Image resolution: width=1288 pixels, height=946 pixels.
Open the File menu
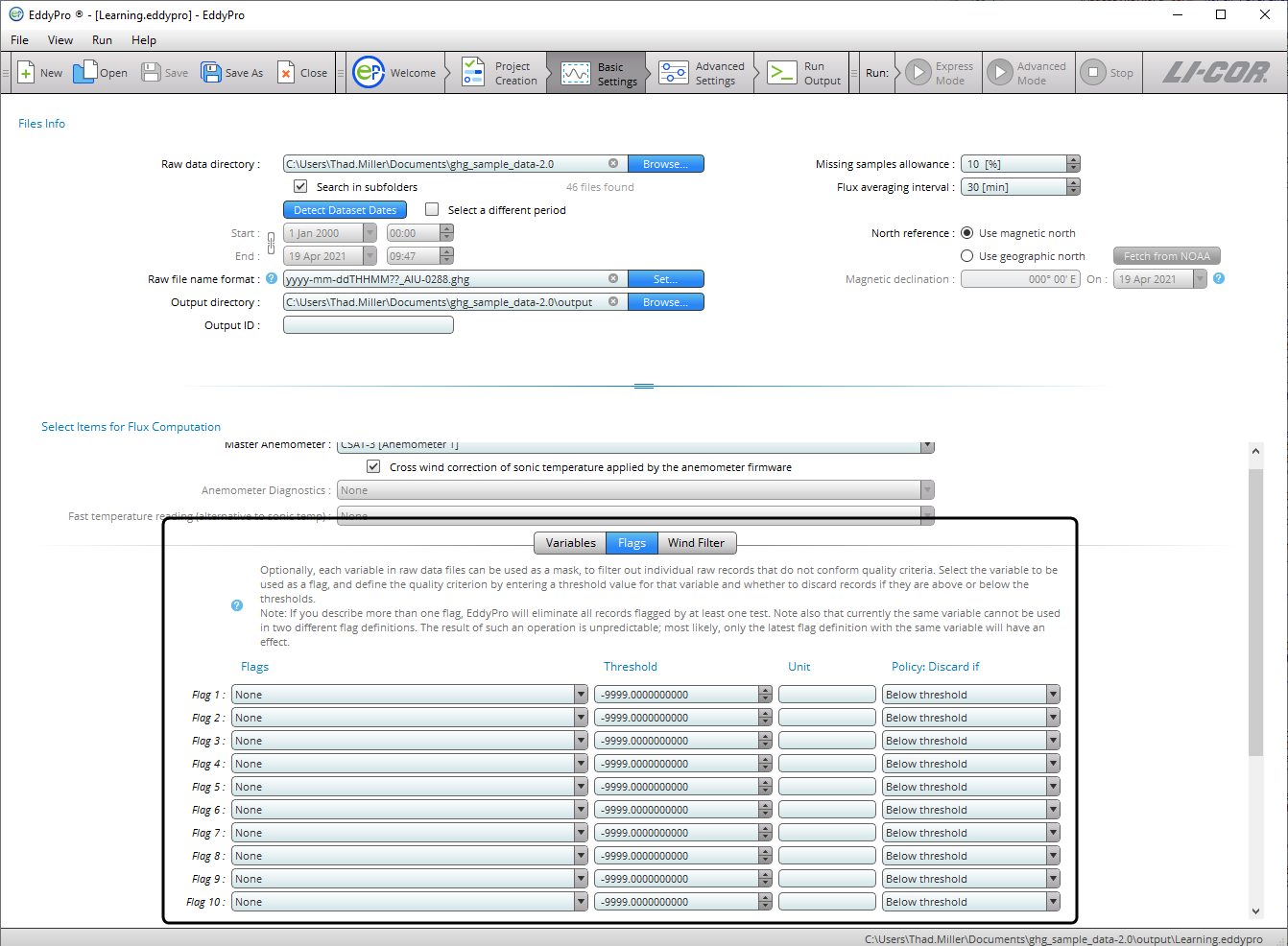19,40
